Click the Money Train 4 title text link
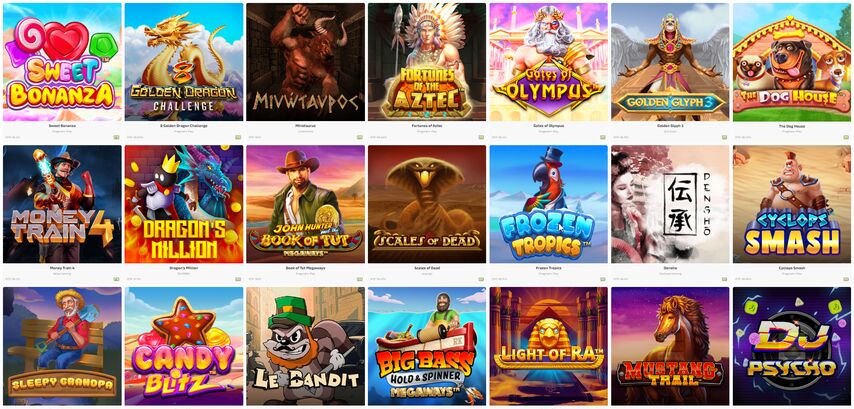 [x=62, y=268]
